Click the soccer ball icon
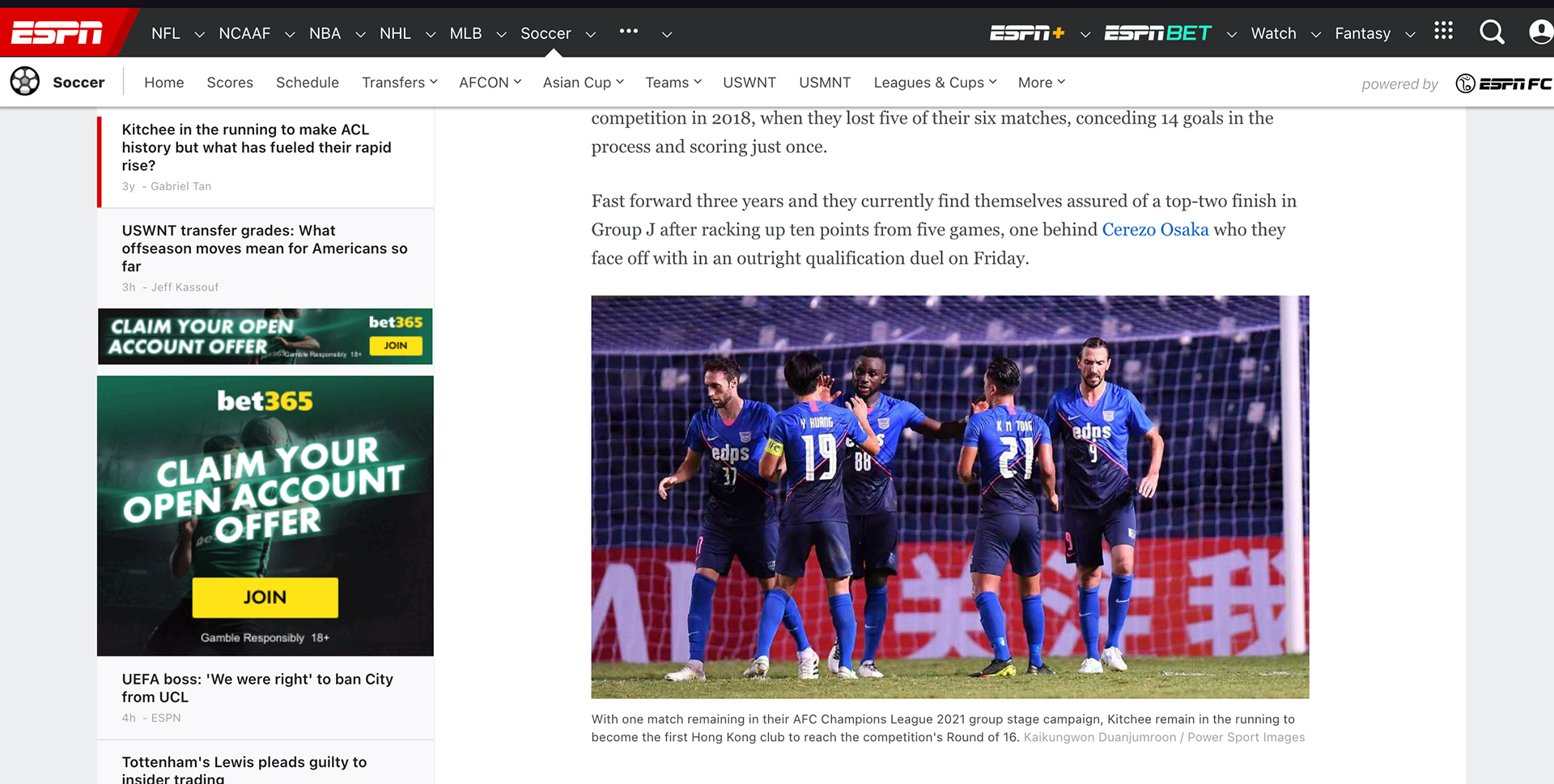 (25, 82)
